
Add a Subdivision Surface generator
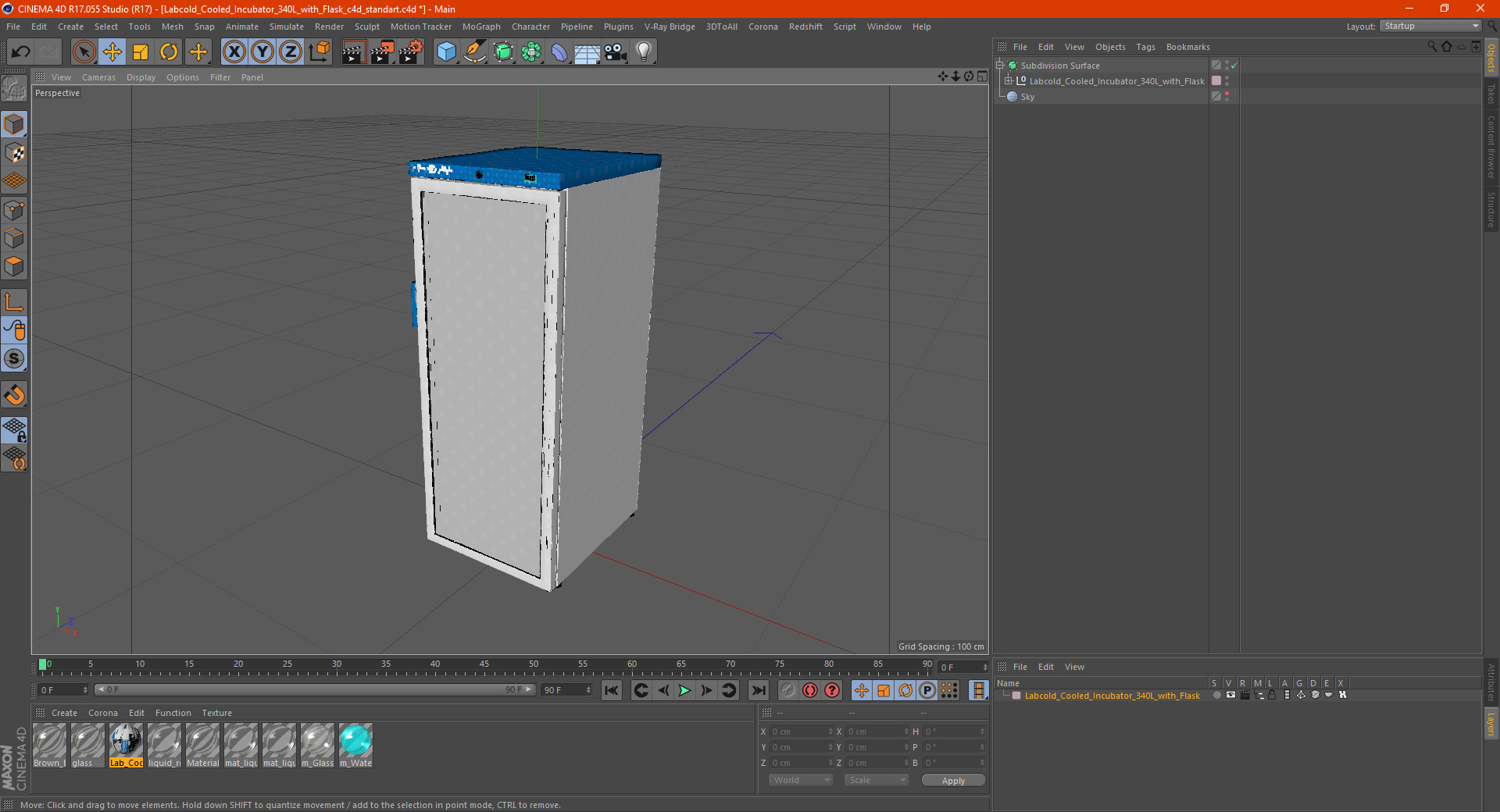[503, 52]
